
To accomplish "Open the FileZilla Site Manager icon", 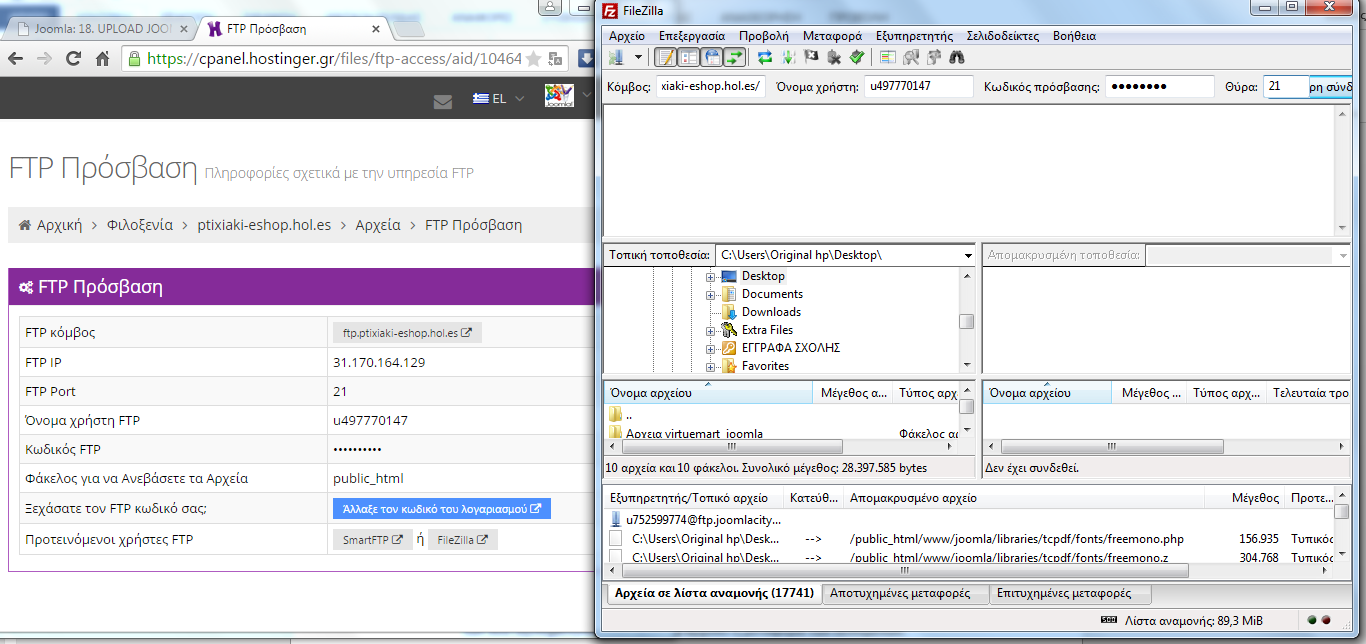I will [x=616, y=58].
